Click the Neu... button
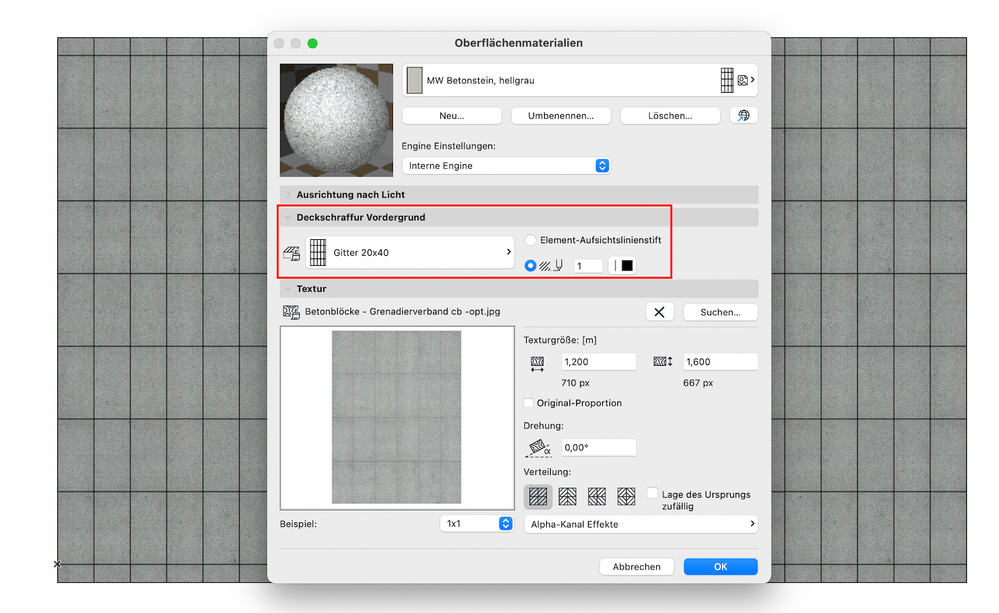The image size is (999, 613). [x=452, y=115]
